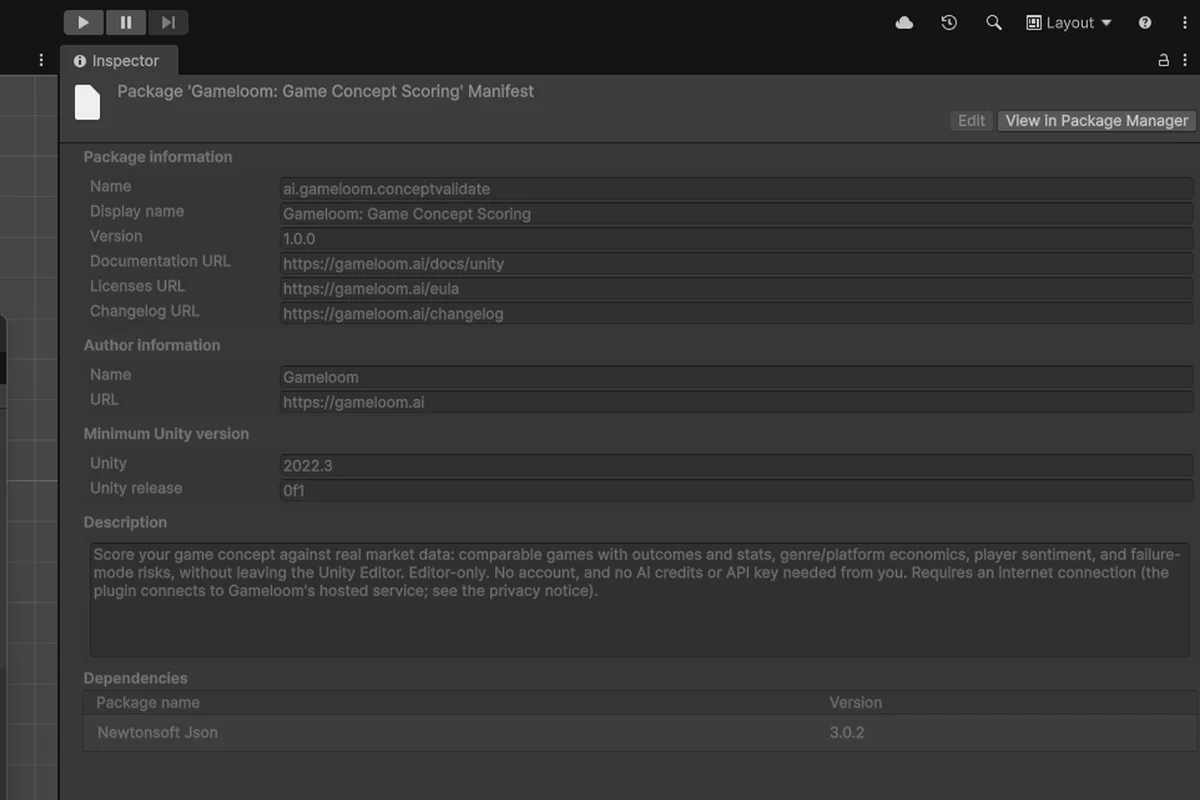Click the Author information section heading

(152, 345)
